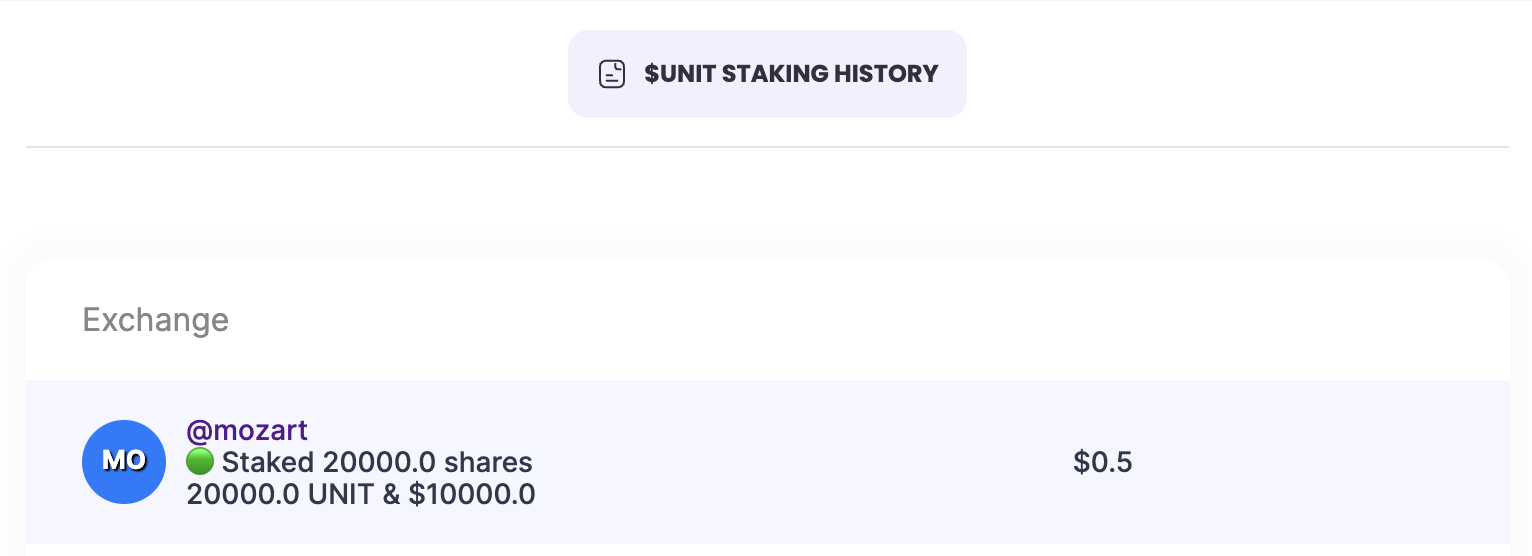Click the green staked status dot

click(200, 462)
